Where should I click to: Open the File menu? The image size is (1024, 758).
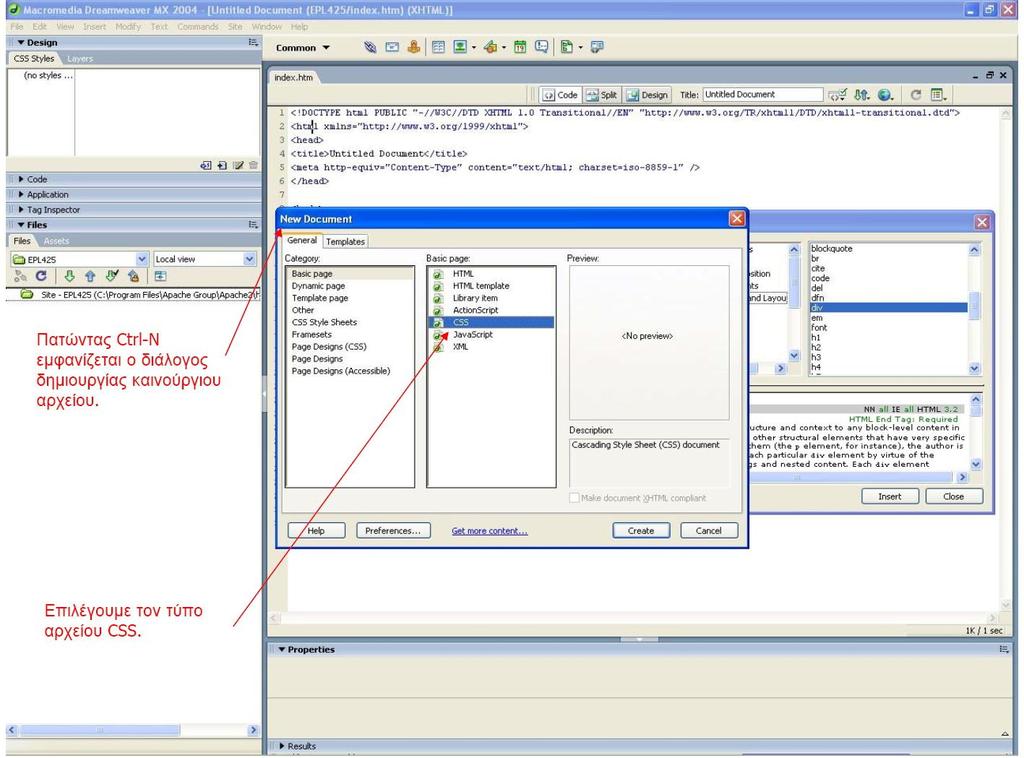16,27
